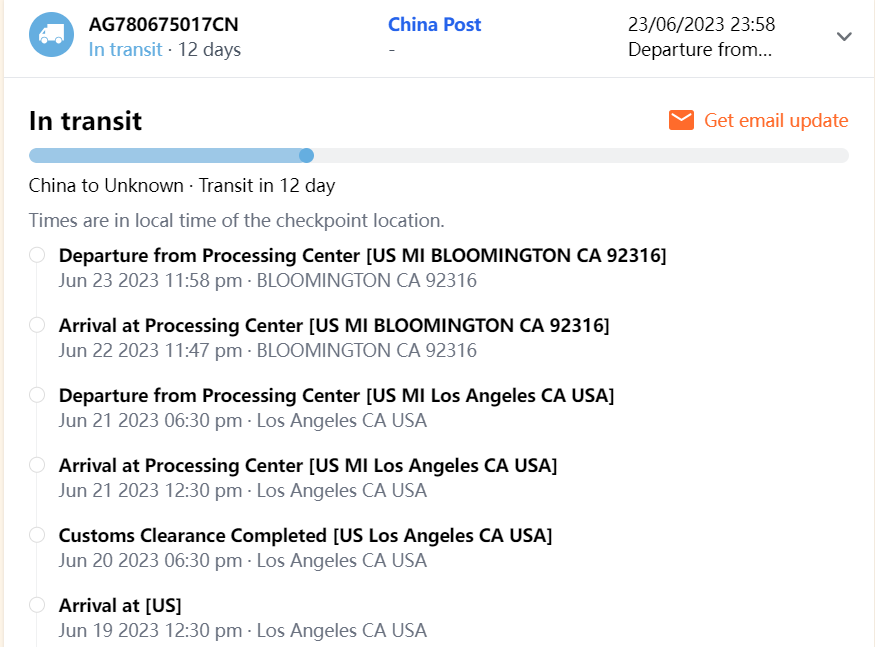The height and width of the screenshot is (647, 875).
Task: Open the China Post carrier link
Action: 434,25
